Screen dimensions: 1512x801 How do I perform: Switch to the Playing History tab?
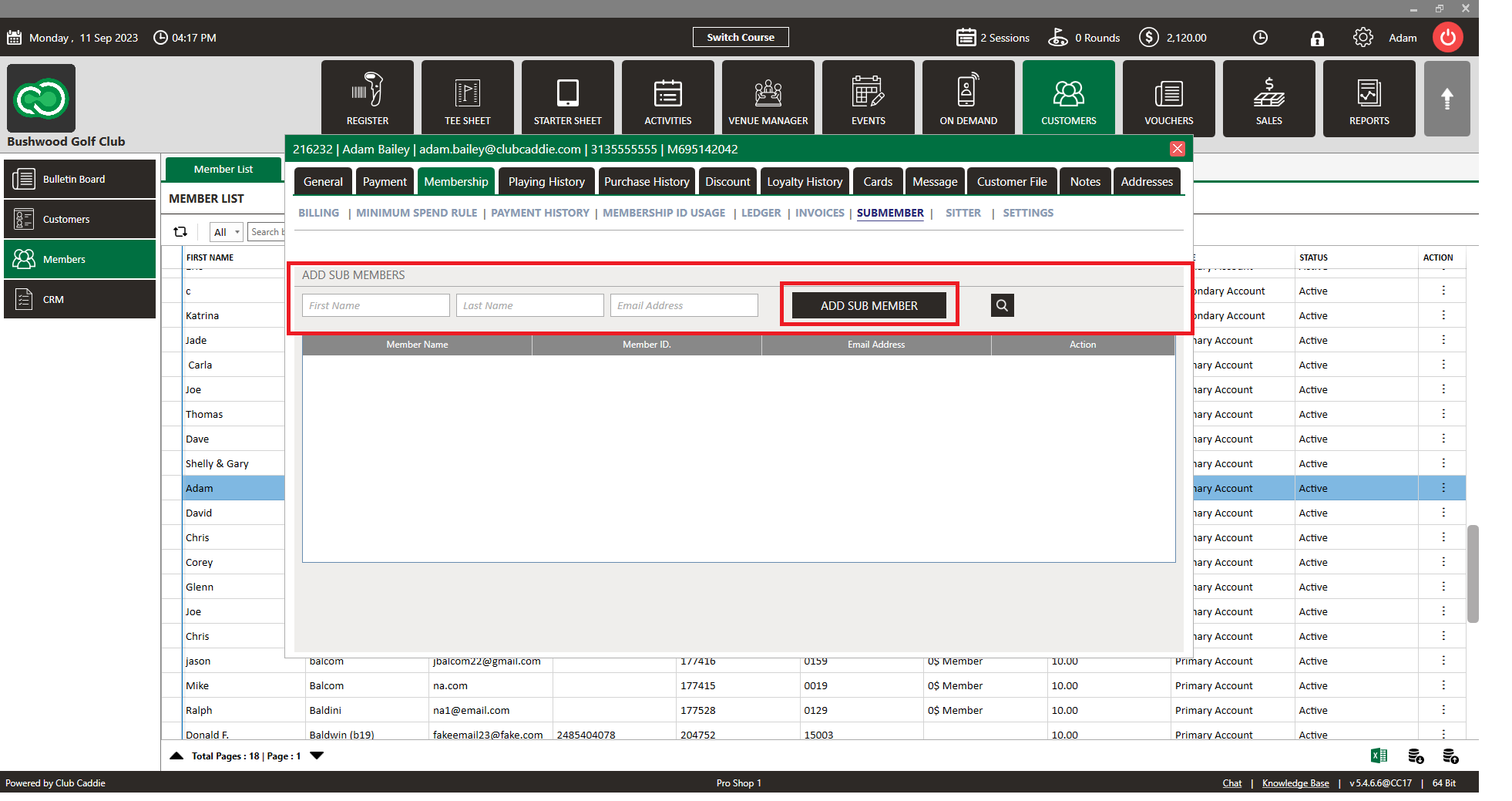(x=546, y=181)
